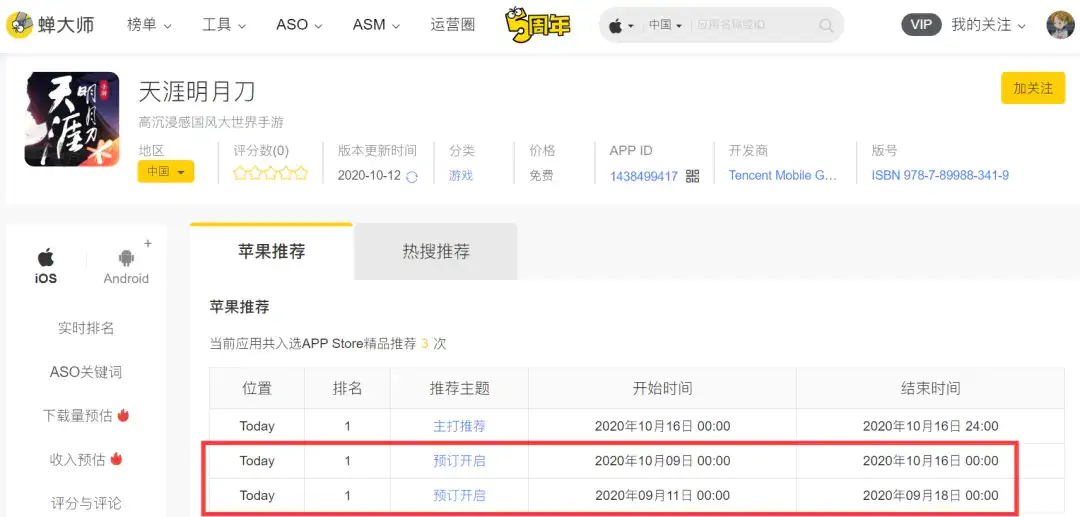This screenshot has height=517, width=1080.
Task: Open the yellow 中国 region dropdown
Action: 166,171
